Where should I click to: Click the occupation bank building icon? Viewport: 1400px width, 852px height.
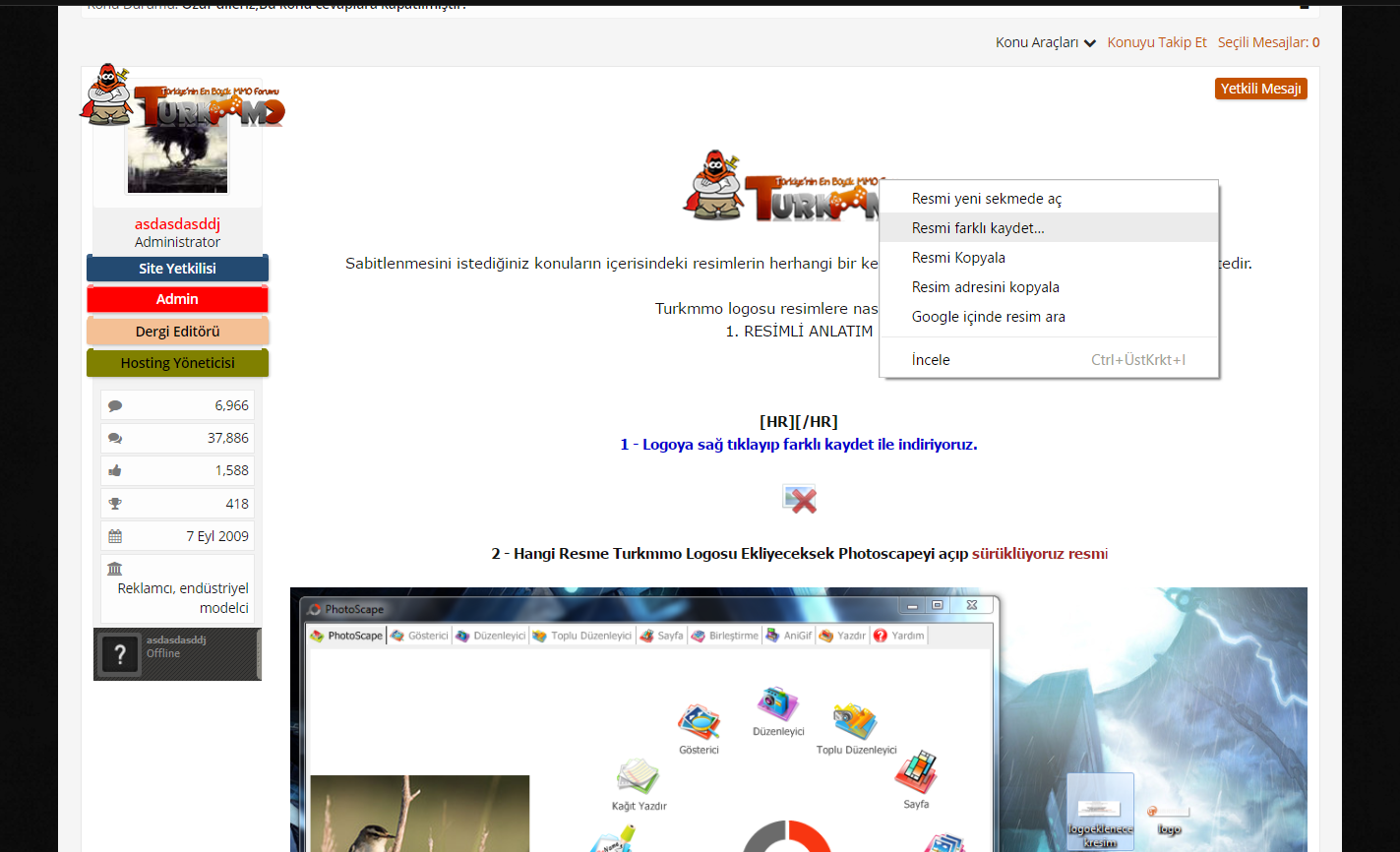[115, 569]
